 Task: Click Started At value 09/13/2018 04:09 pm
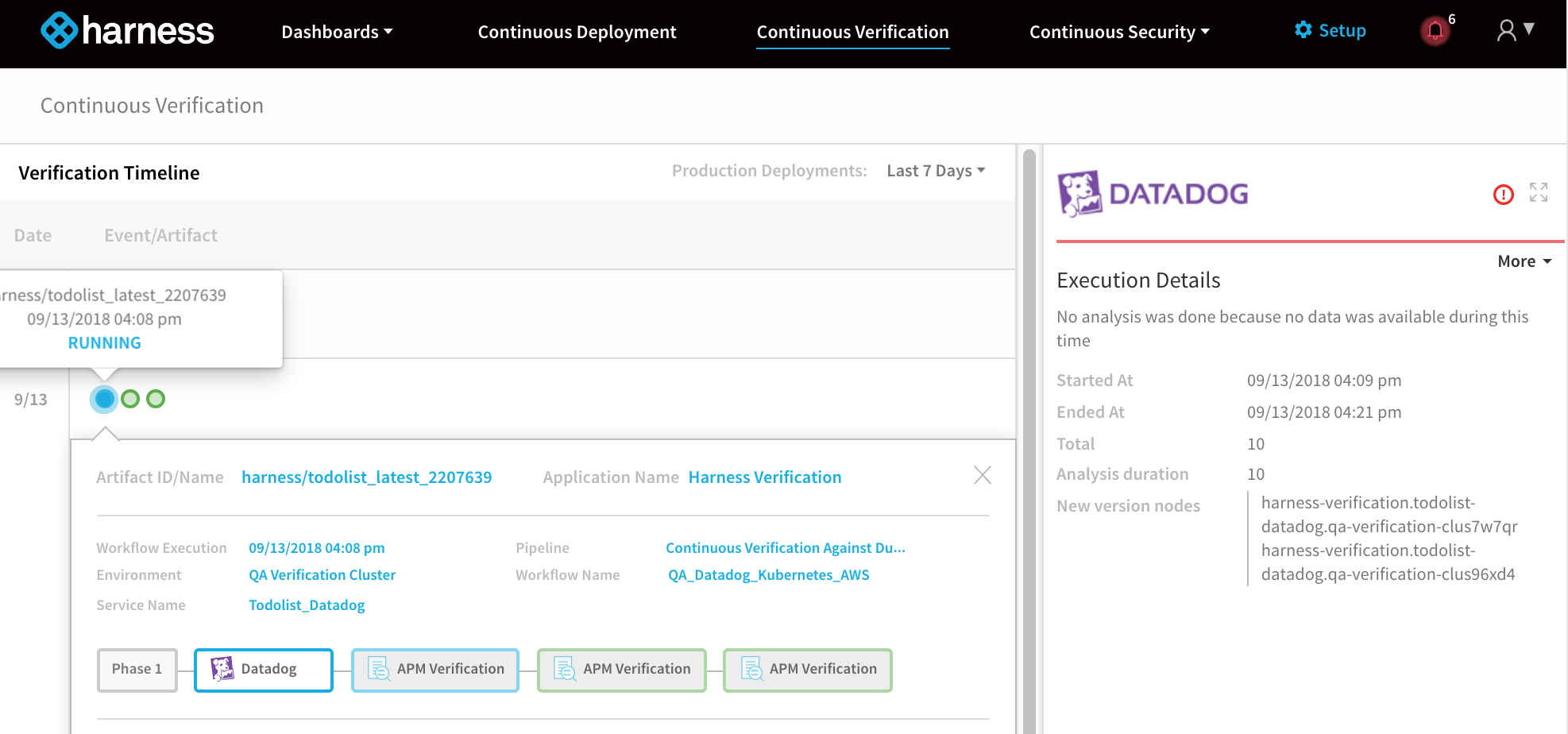[1324, 381]
